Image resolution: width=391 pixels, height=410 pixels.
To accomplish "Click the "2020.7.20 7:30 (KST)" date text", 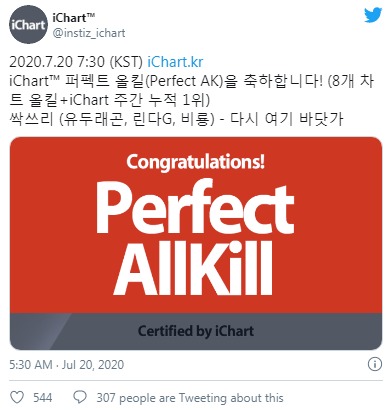I will pyautogui.click(x=76, y=62).
